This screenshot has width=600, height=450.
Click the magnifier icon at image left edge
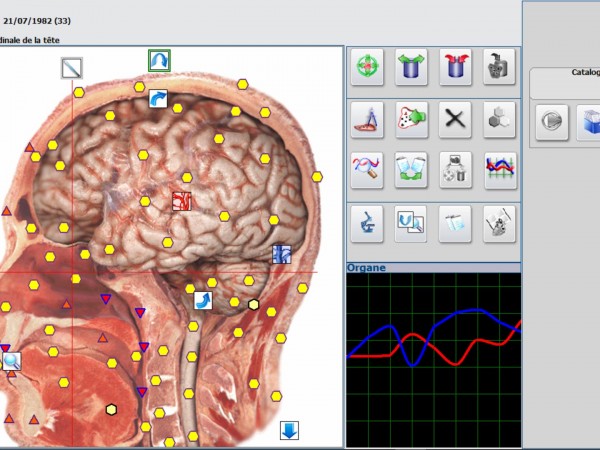[11, 361]
